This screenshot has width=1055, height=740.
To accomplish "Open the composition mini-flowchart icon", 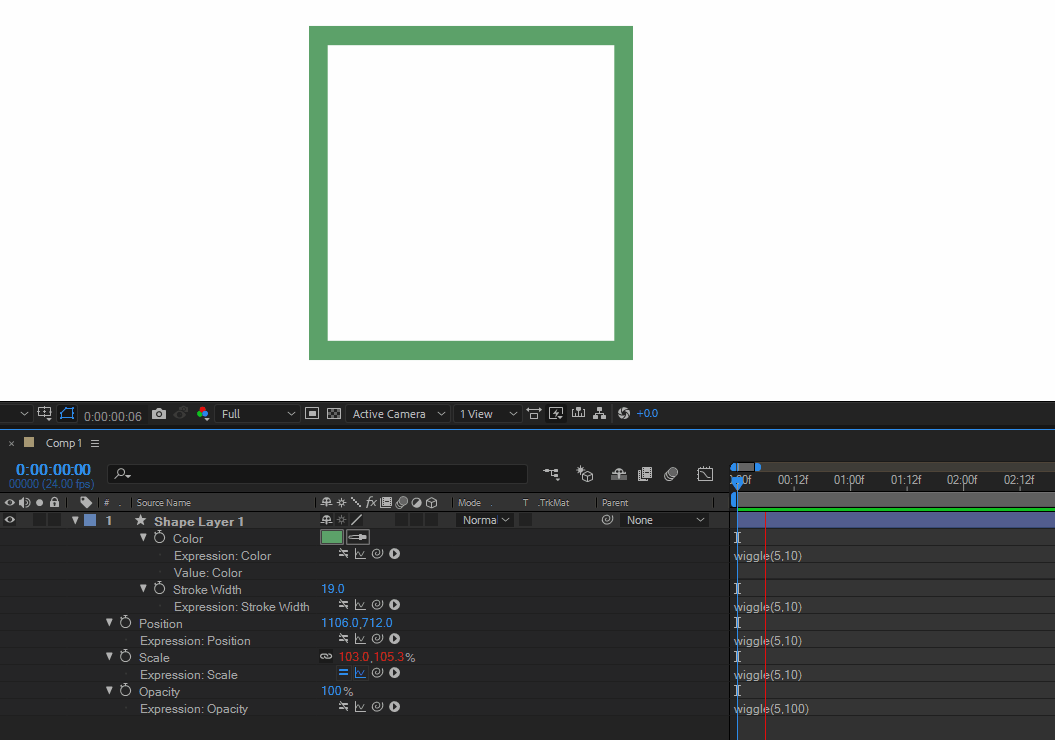I will [551, 474].
